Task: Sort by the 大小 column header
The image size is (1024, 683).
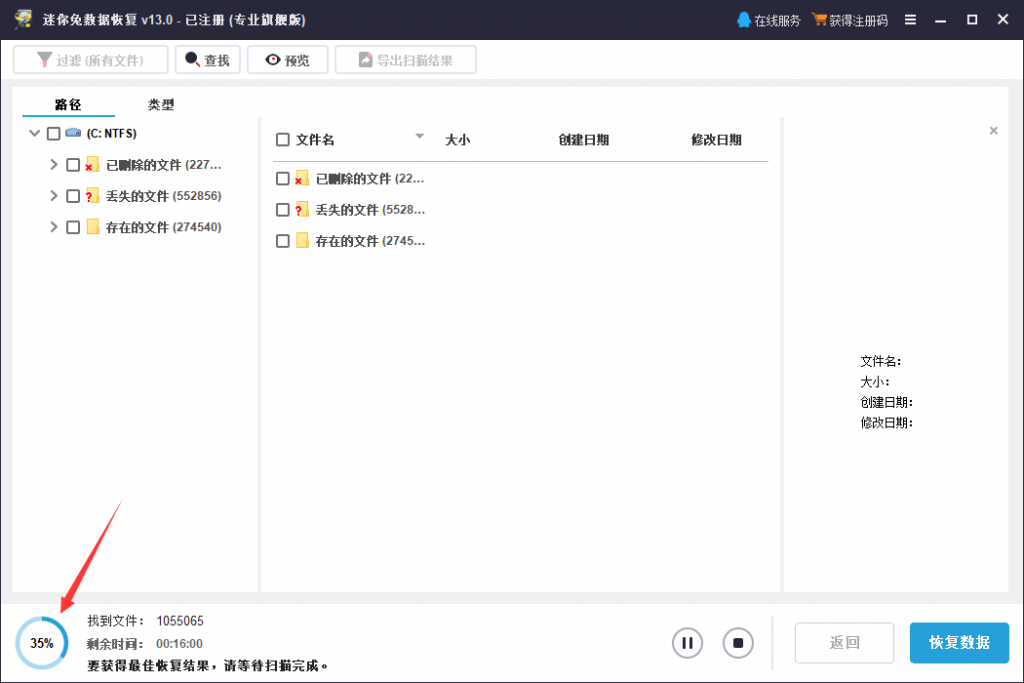Action: tap(457, 140)
